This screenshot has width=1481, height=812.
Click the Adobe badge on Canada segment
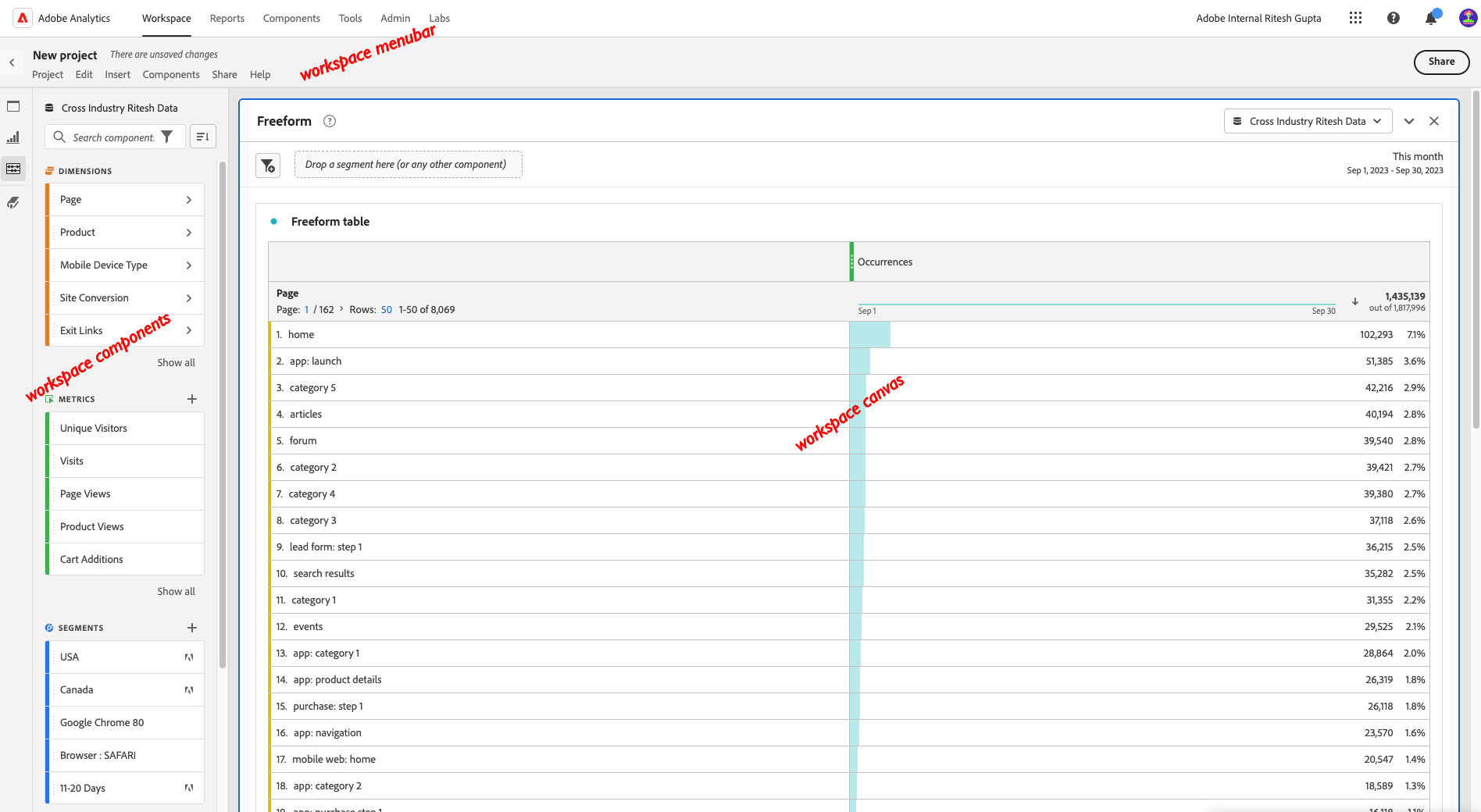(189, 690)
